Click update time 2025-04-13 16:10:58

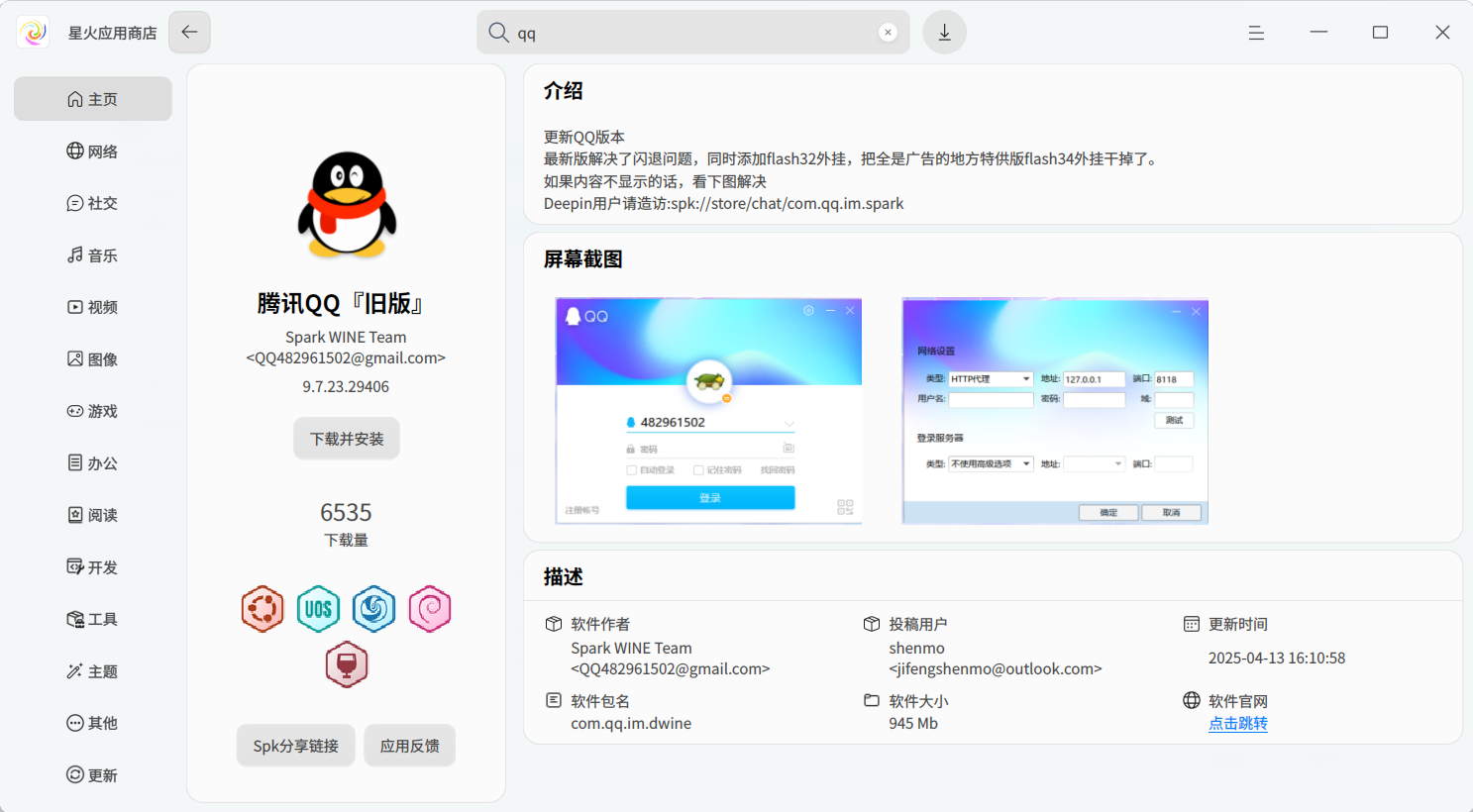[x=1277, y=659]
